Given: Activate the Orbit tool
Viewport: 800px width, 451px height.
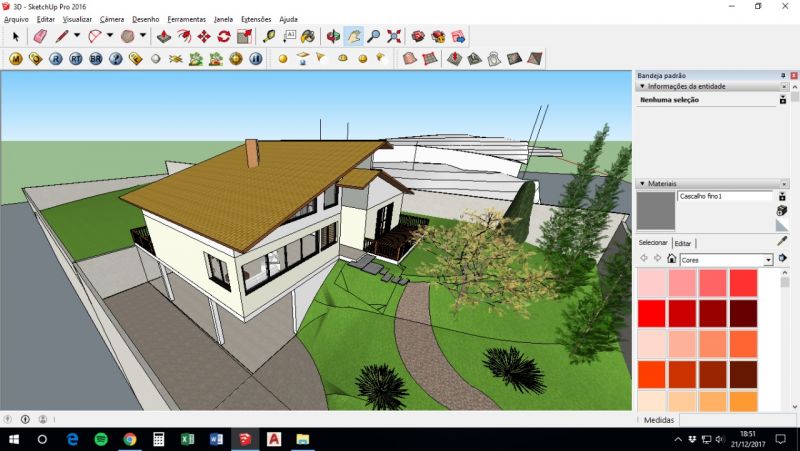Looking at the screenshot, I should (x=333, y=36).
